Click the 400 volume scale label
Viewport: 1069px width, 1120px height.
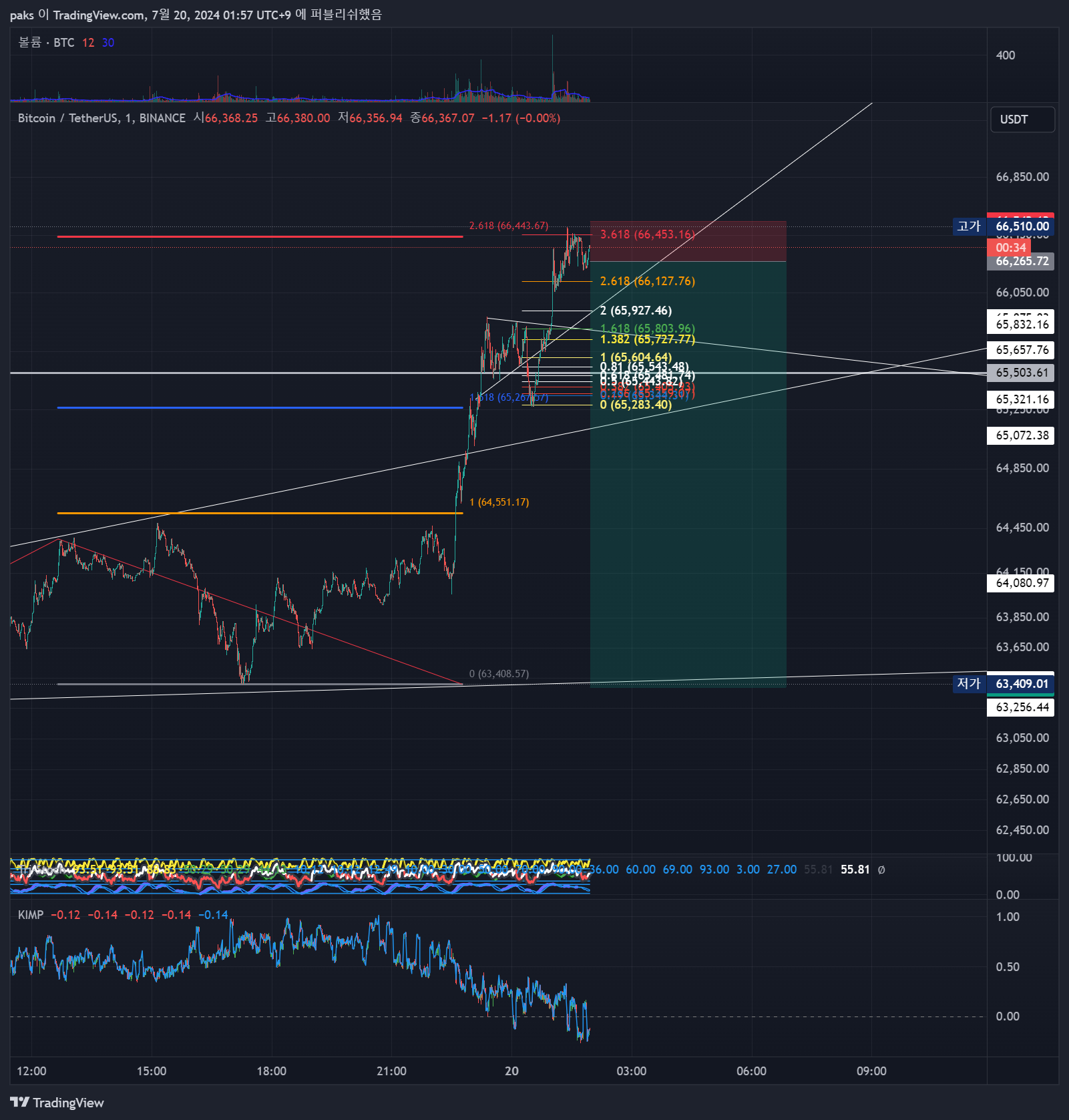(x=1006, y=55)
